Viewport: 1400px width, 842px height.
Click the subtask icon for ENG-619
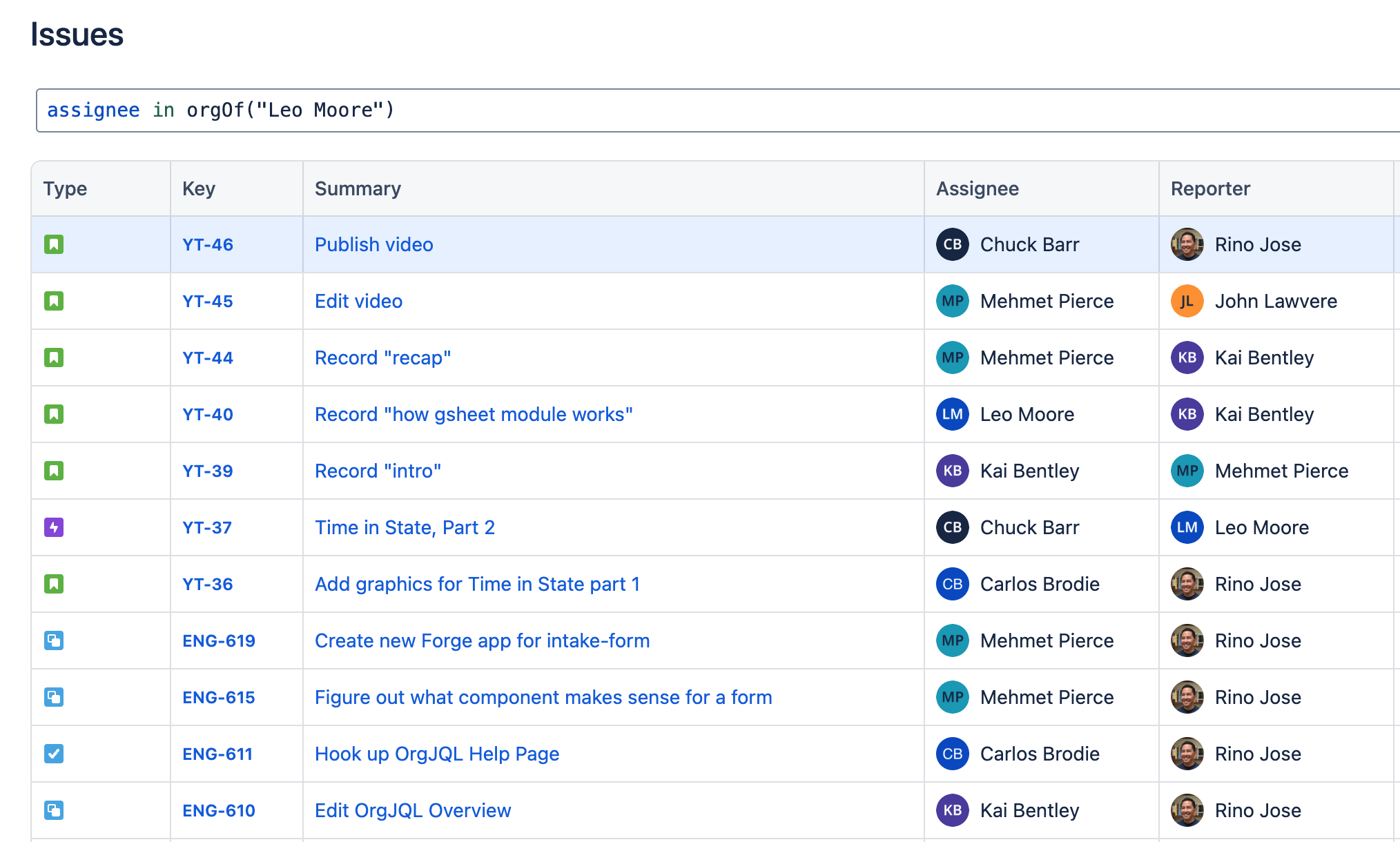click(x=55, y=640)
